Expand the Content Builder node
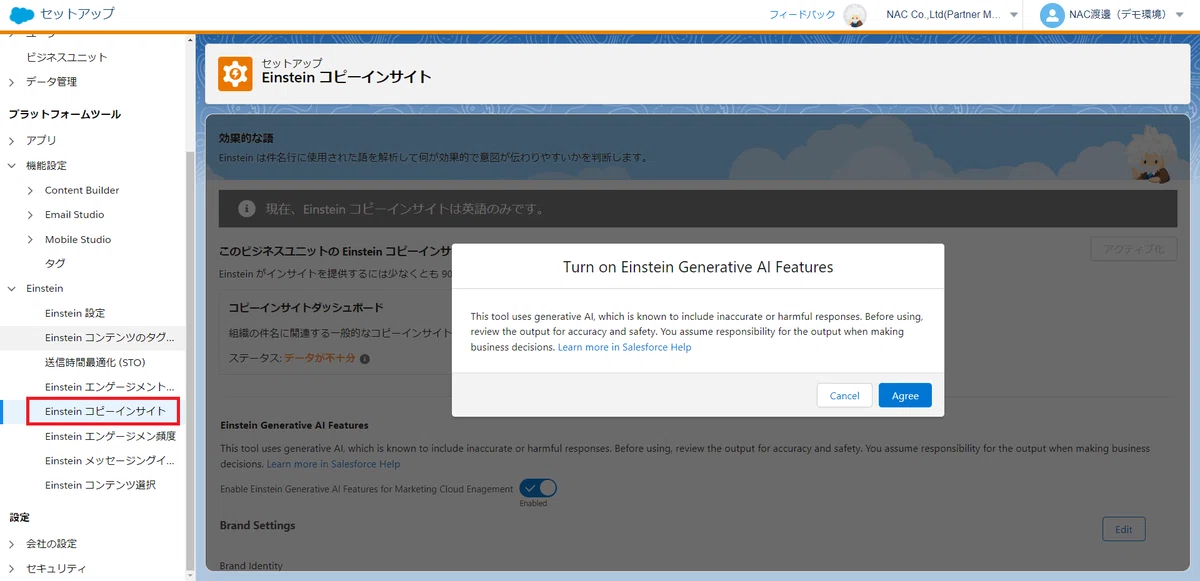Viewport: 1200px width, 581px height. (x=31, y=190)
